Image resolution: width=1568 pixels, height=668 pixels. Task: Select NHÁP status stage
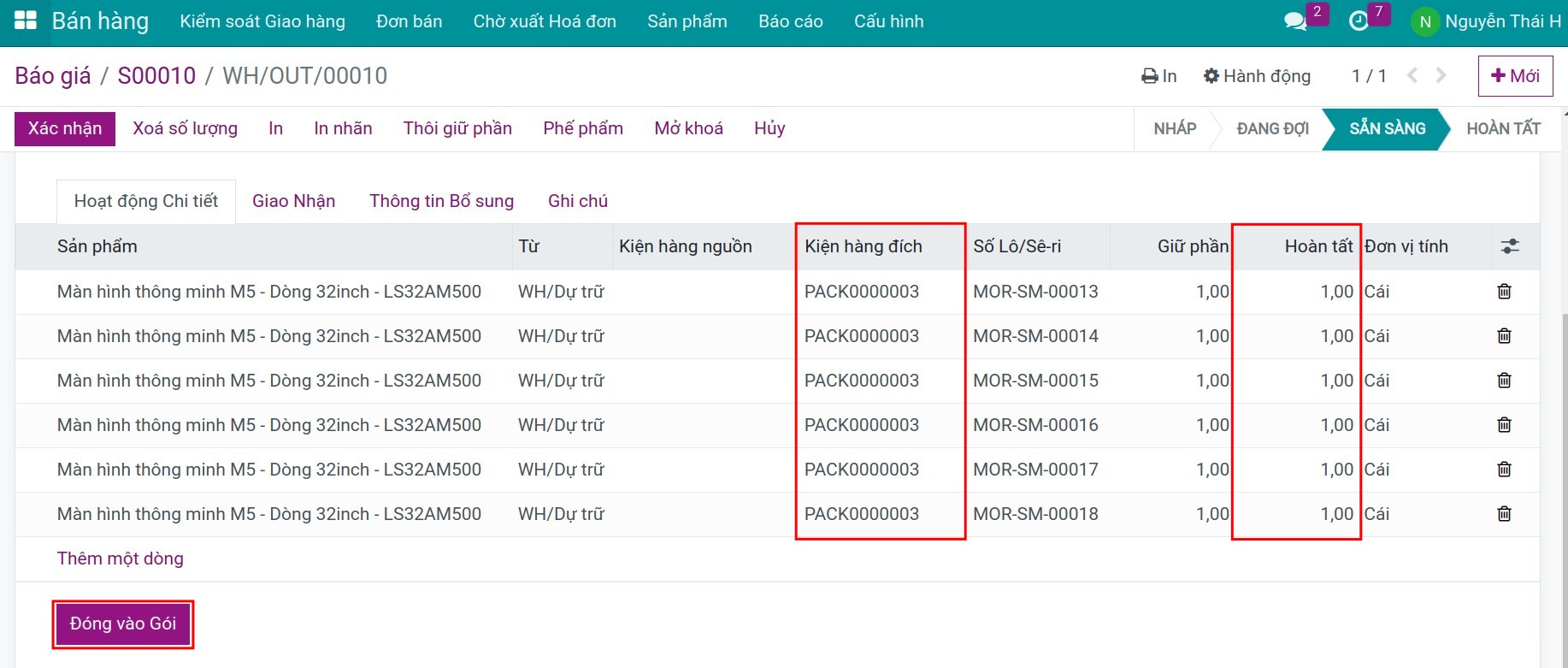point(1175,128)
